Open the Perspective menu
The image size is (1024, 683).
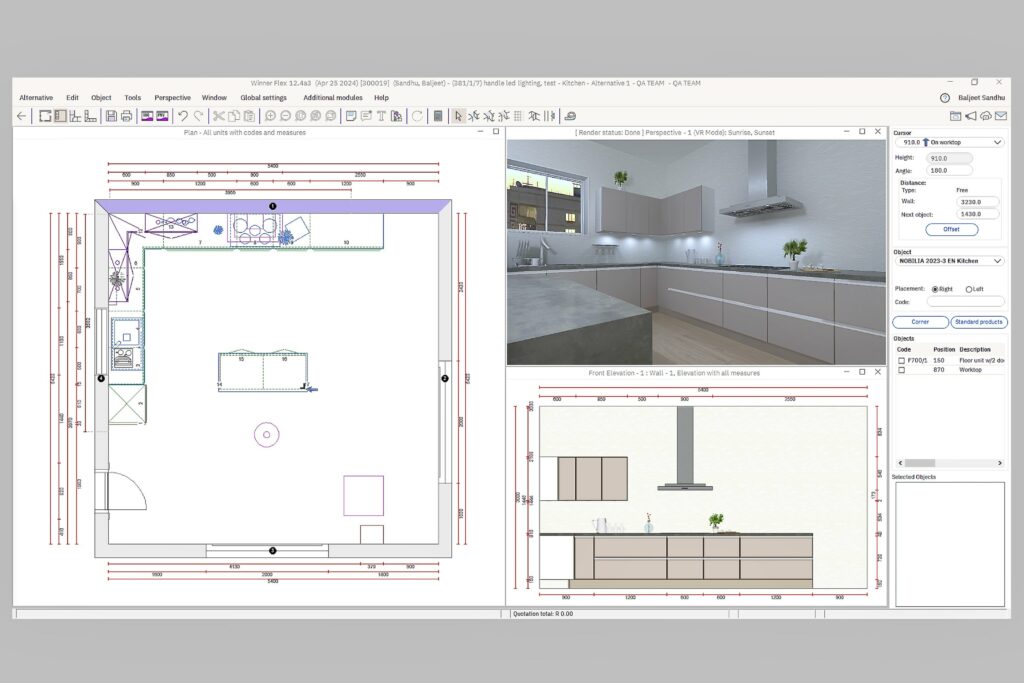pos(172,98)
